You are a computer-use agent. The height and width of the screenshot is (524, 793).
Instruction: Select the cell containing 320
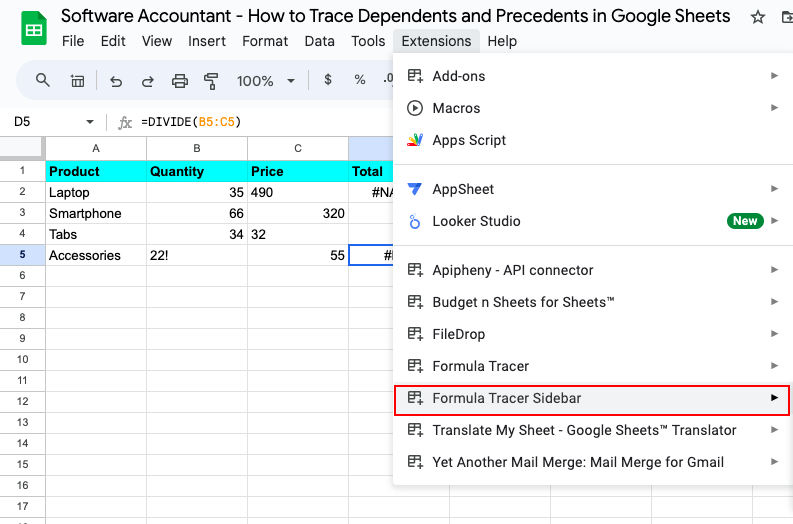click(298, 213)
